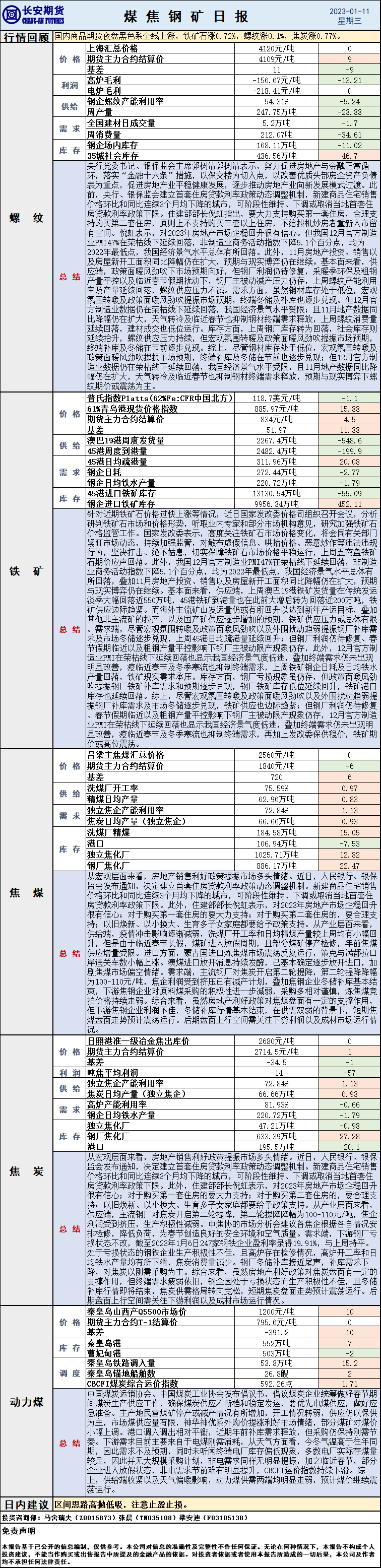Click the 885.97元/吨 cell
The width and height of the screenshot is (381, 1568).
pos(276,409)
